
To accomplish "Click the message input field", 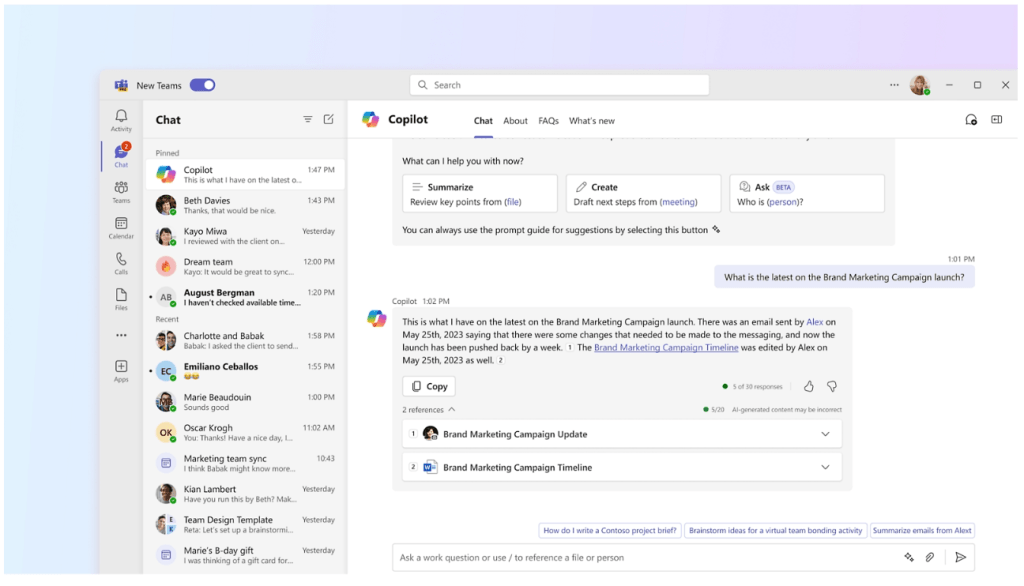I will [x=640, y=557].
